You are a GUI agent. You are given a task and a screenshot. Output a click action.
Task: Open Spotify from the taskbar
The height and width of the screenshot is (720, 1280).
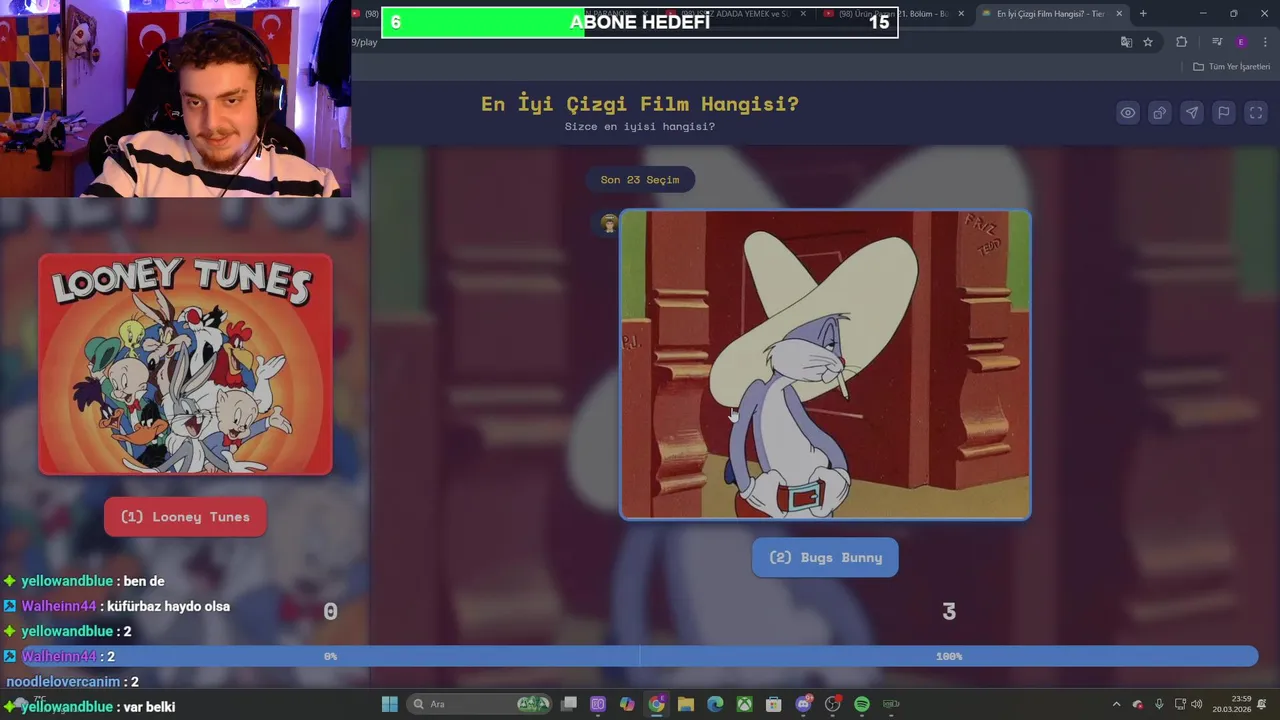[x=862, y=704]
